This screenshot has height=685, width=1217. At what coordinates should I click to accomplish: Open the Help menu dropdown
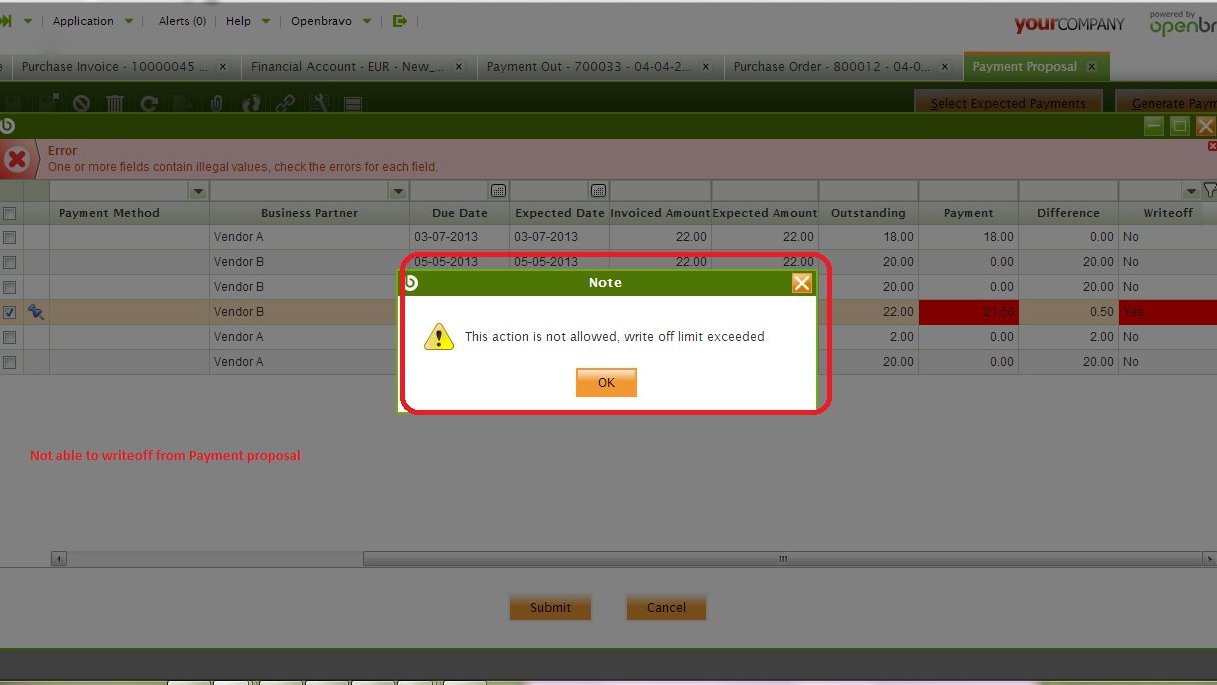click(248, 21)
